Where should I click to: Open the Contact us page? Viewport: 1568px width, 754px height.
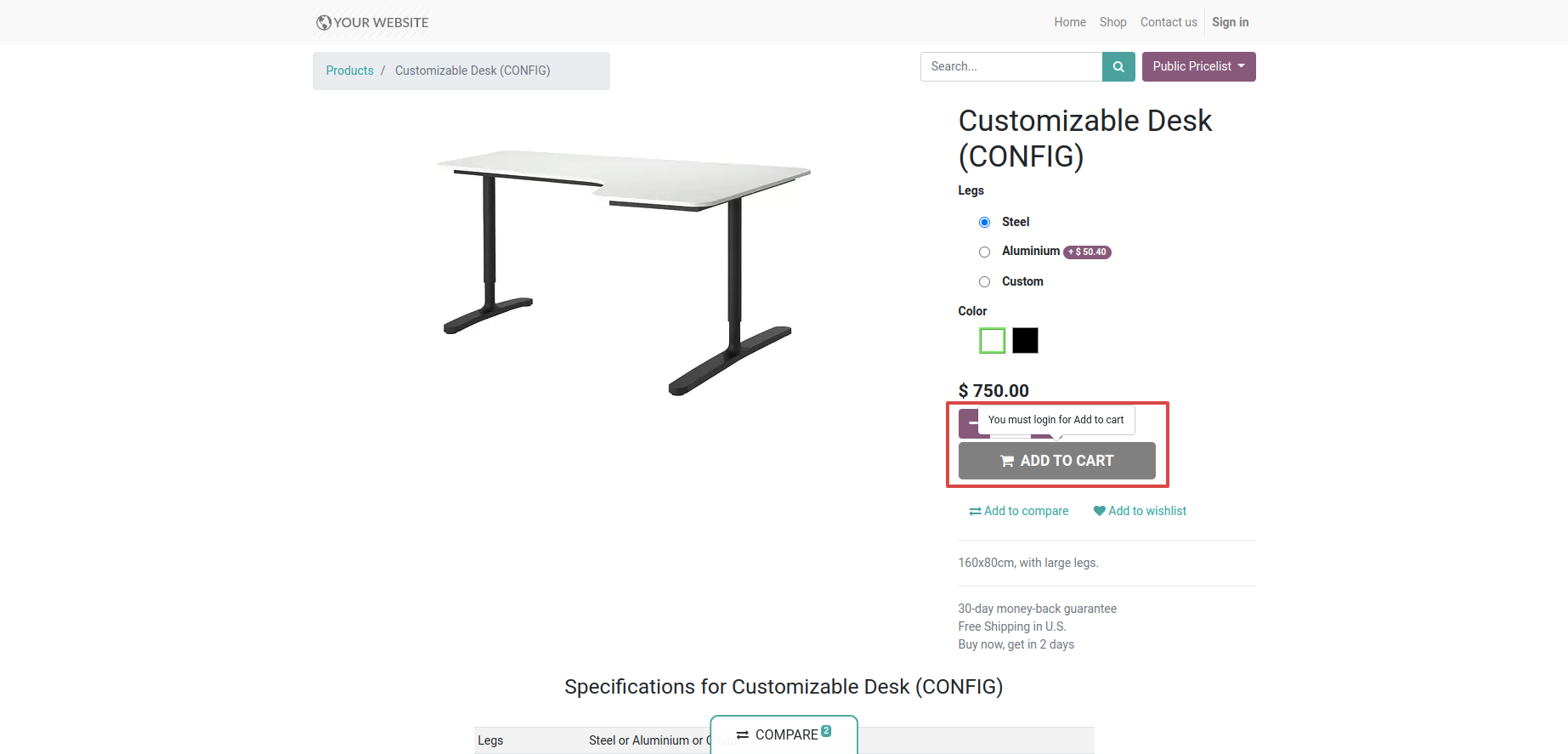click(x=1169, y=22)
